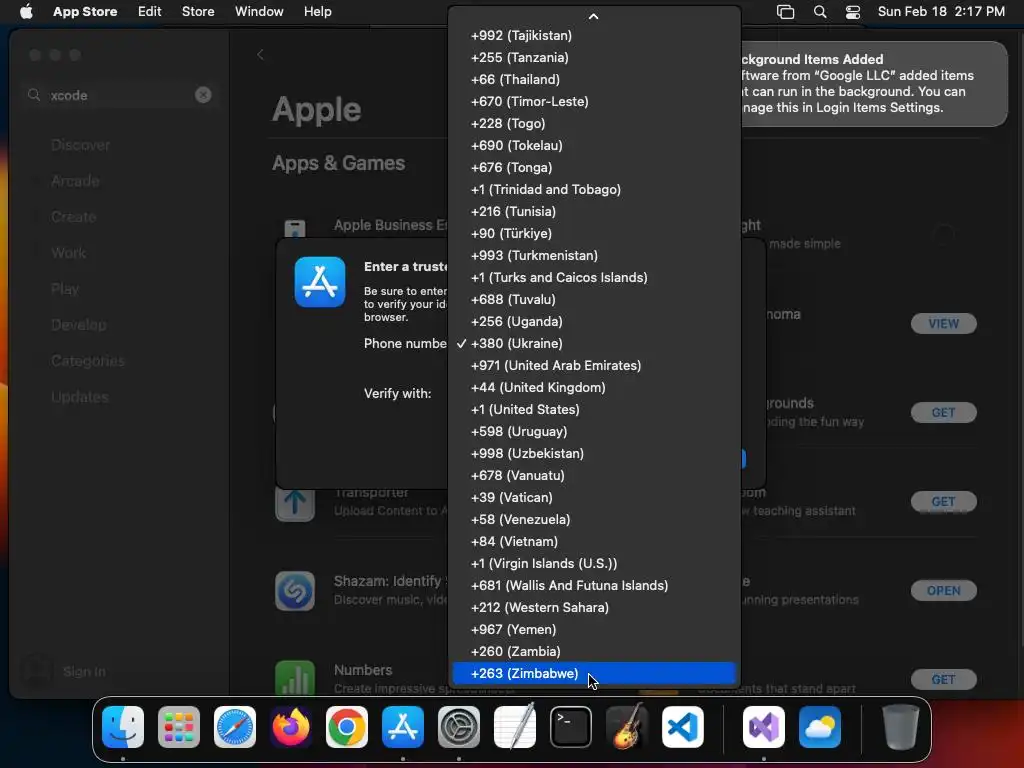
Task: Select +598 (Uruguay)
Action: [594, 432]
